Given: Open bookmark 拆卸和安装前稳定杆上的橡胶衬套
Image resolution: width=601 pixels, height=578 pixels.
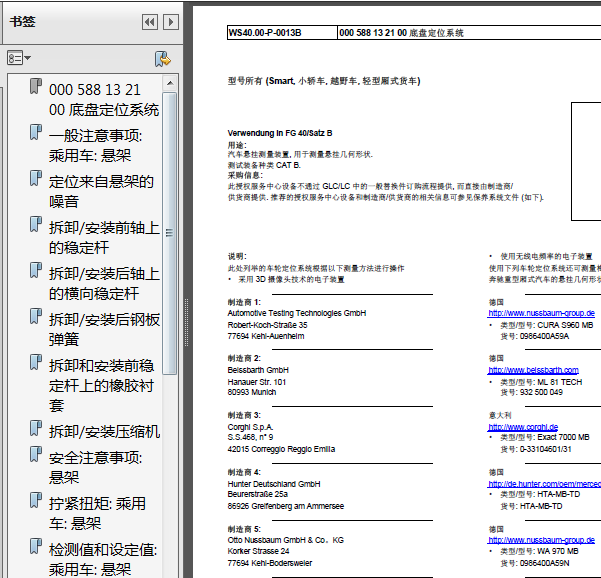Looking at the screenshot, I should click(x=101, y=385).
